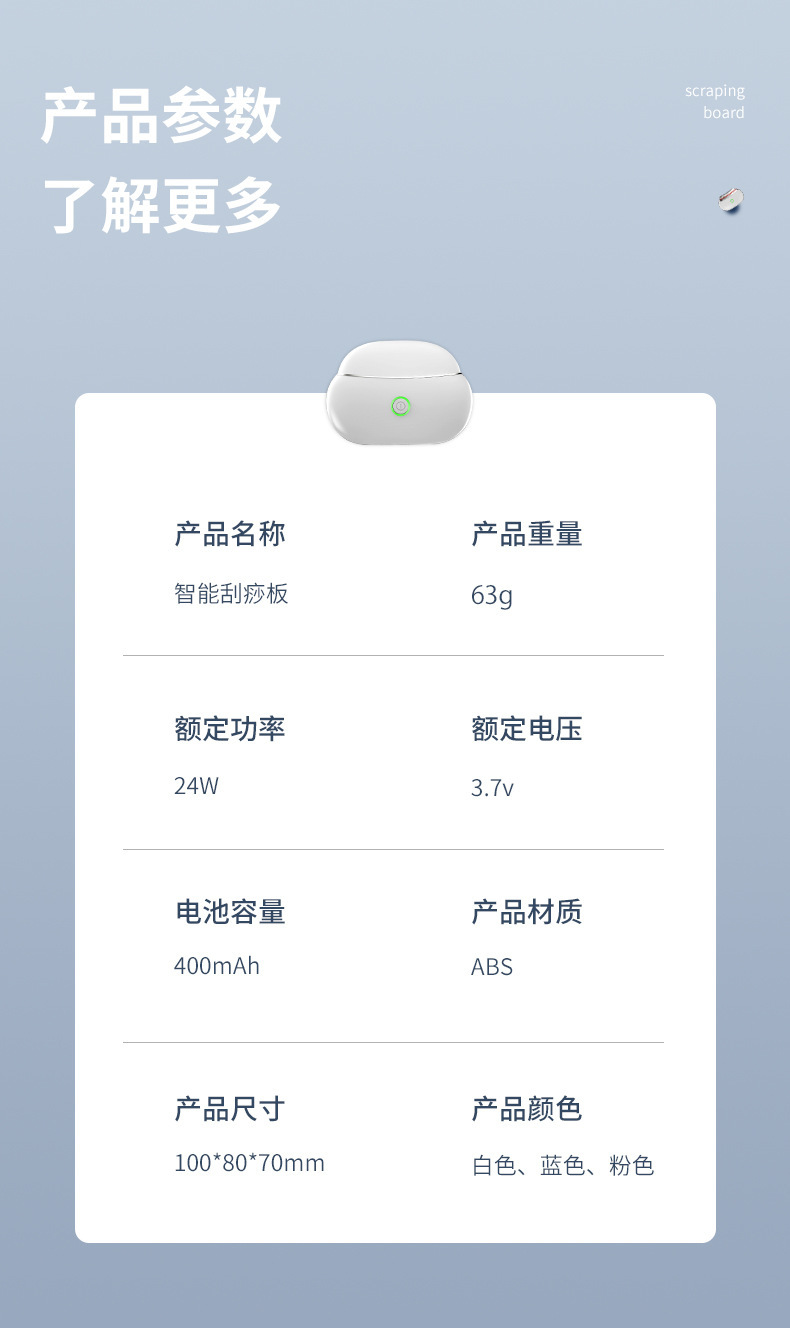This screenshot has height=1328, width=790.
Task: Click the white scraping board product image
Action: coord(399,394)
